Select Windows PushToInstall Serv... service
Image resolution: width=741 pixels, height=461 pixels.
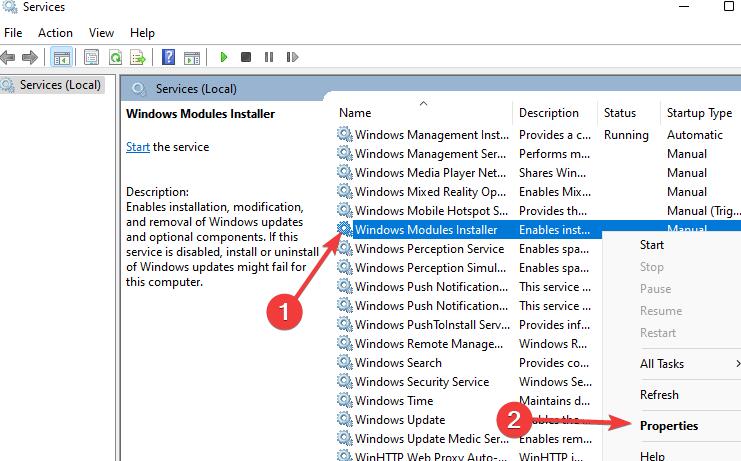click(432, 324)
